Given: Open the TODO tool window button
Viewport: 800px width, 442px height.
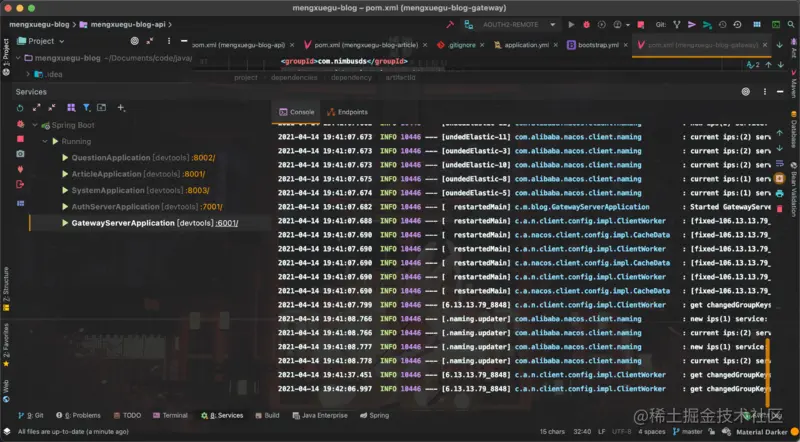Looking at the screenshot, I should coord(127,415).
